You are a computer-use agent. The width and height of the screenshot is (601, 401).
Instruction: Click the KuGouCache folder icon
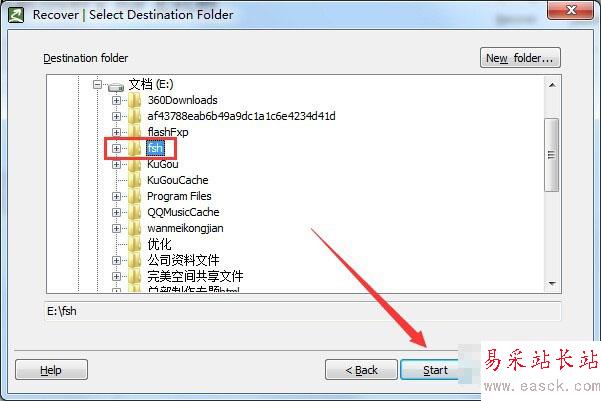point(135,180)
